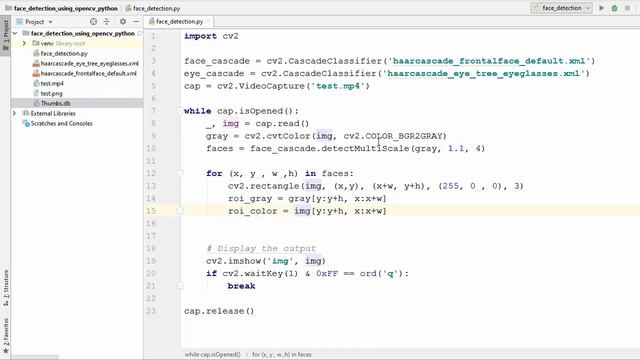Click 'haarcascade_frontalface_default.xml' string in code

(x=489, y=61)
